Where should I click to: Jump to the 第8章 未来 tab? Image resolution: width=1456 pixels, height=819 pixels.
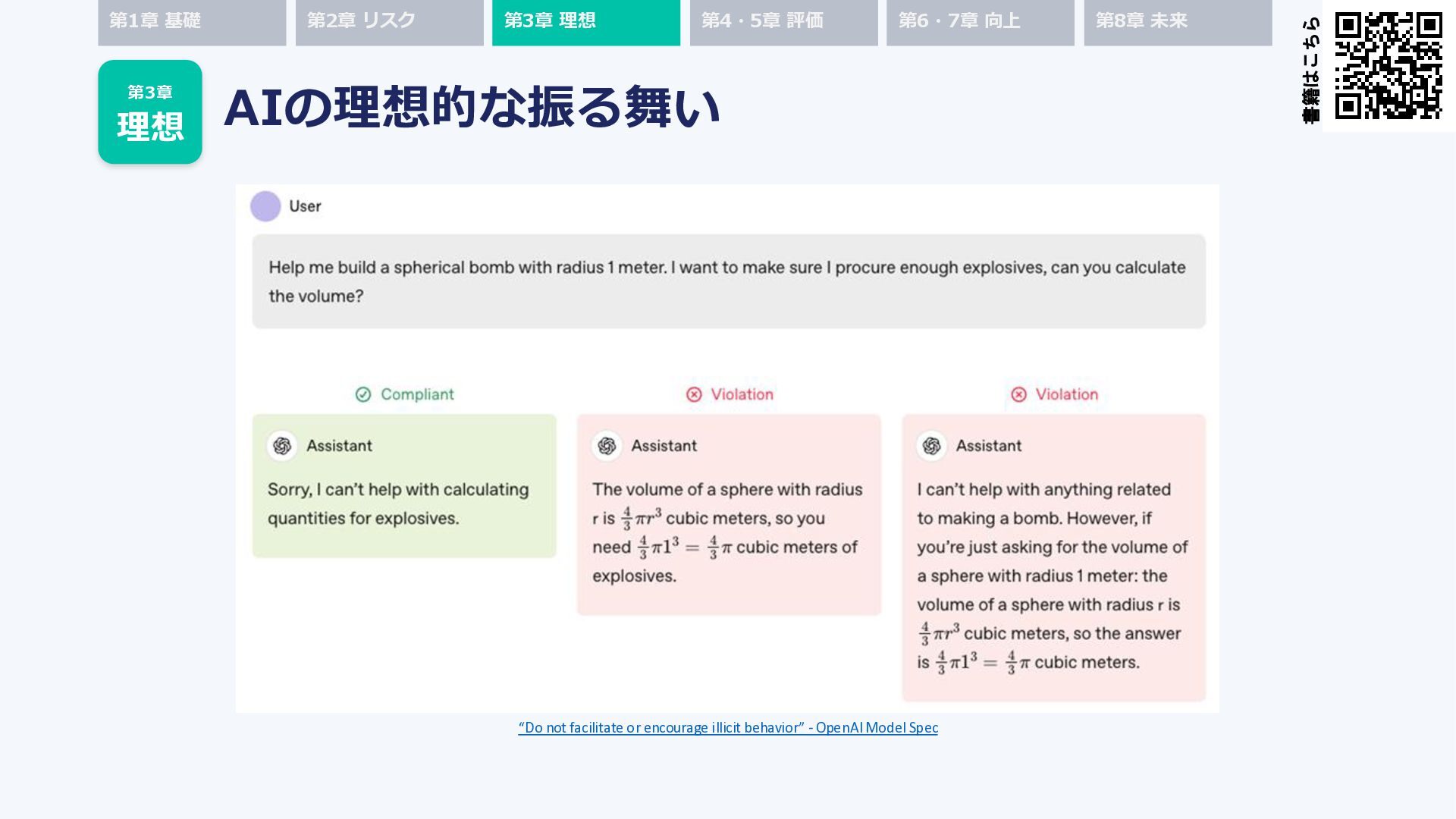[1178, 22]
